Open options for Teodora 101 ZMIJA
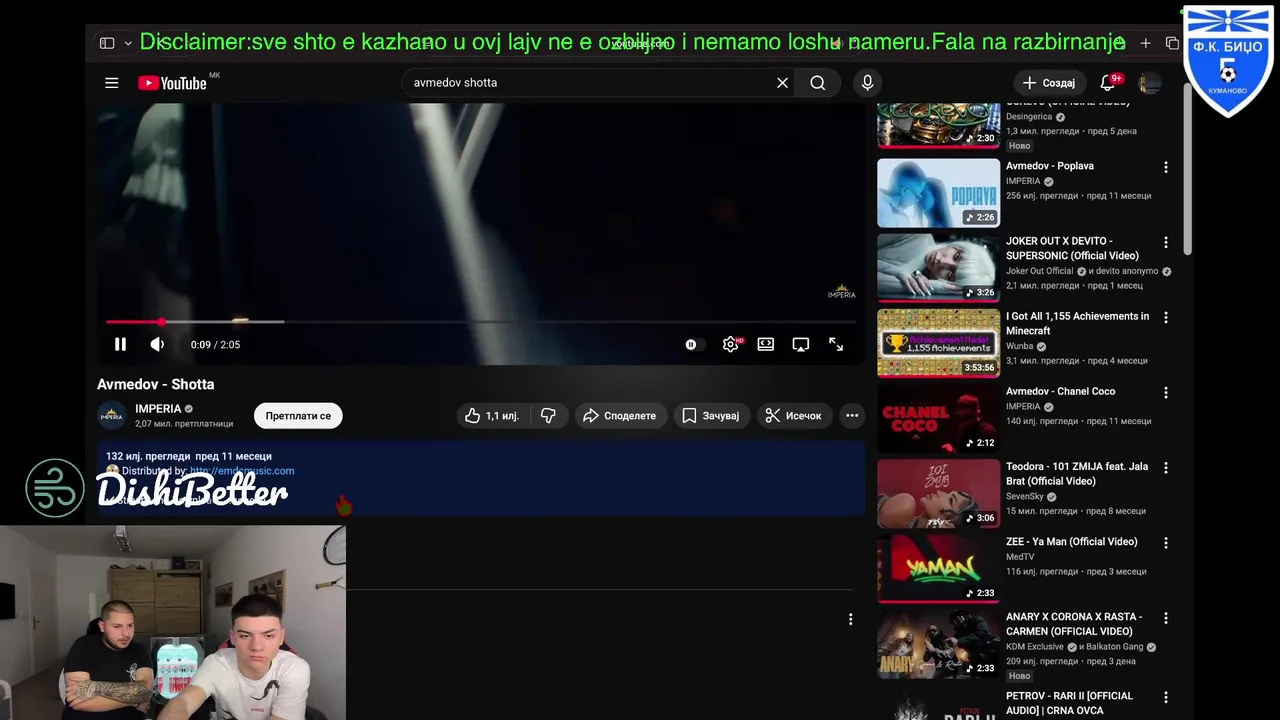Image resolution: width=1280 pixels, height=720 pixels. [x=1165, y=467]
